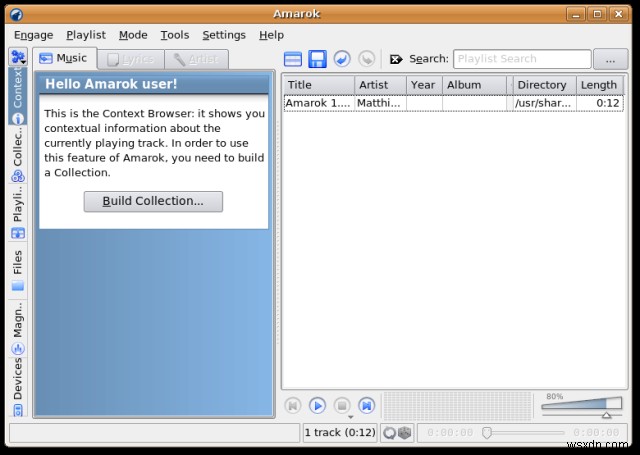Open the Playlists sidebar tab

coord(18,212)
